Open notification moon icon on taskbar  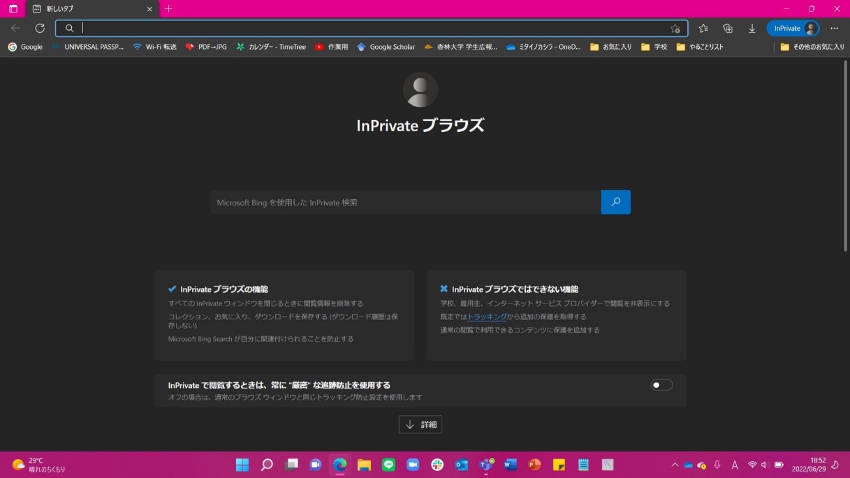point(835,464)
